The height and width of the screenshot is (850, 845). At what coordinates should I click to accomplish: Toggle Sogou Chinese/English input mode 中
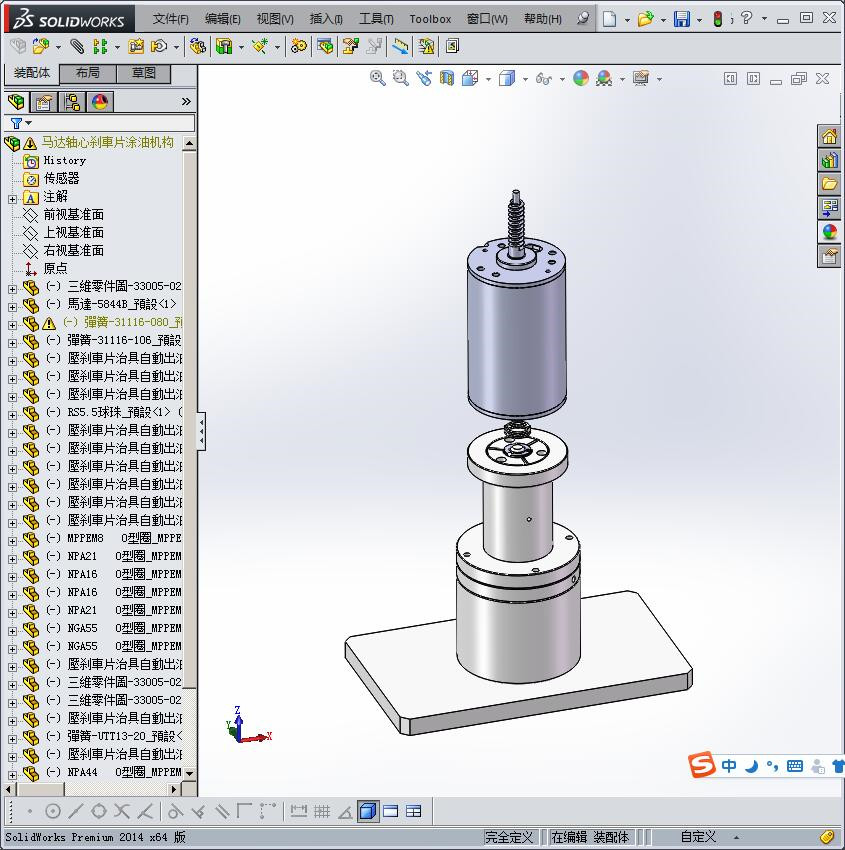click(729, 765)
